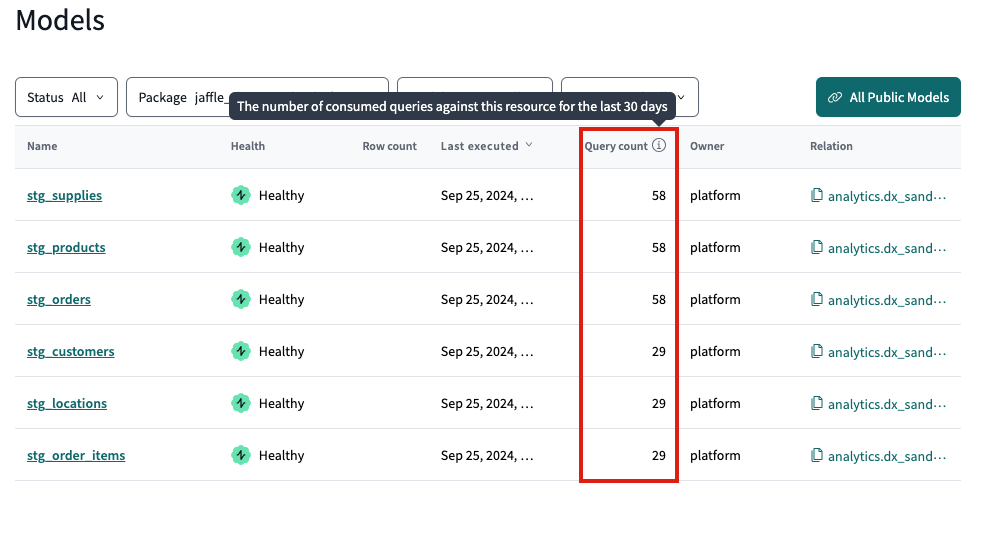Click link icon in All Public Models button
This screenshot has width=989, height=536.
(835, 98)
